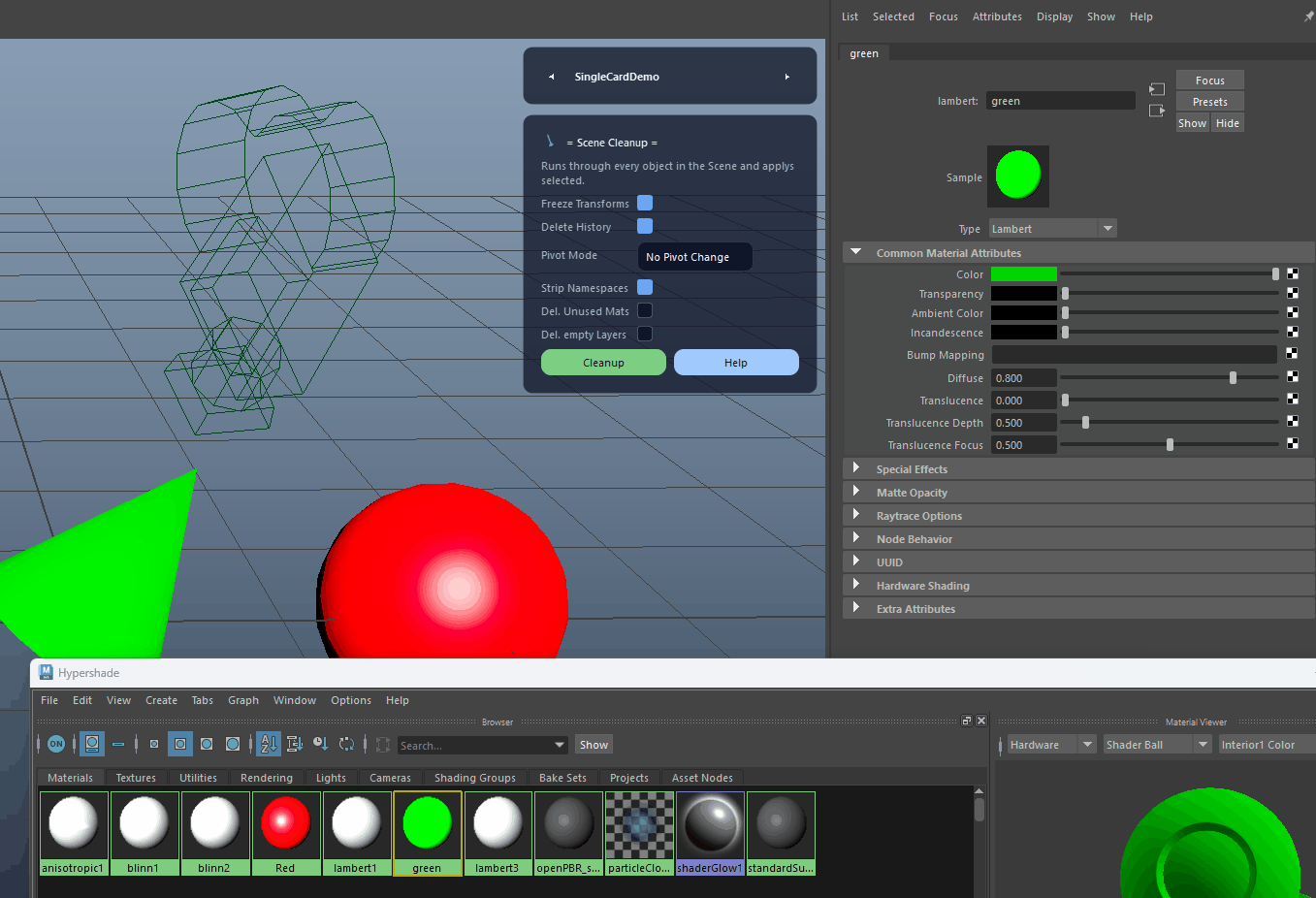The image size is (1316, 898).
Task: Switch to the Textures tab in Hypershade
Action: coord(136,778)
